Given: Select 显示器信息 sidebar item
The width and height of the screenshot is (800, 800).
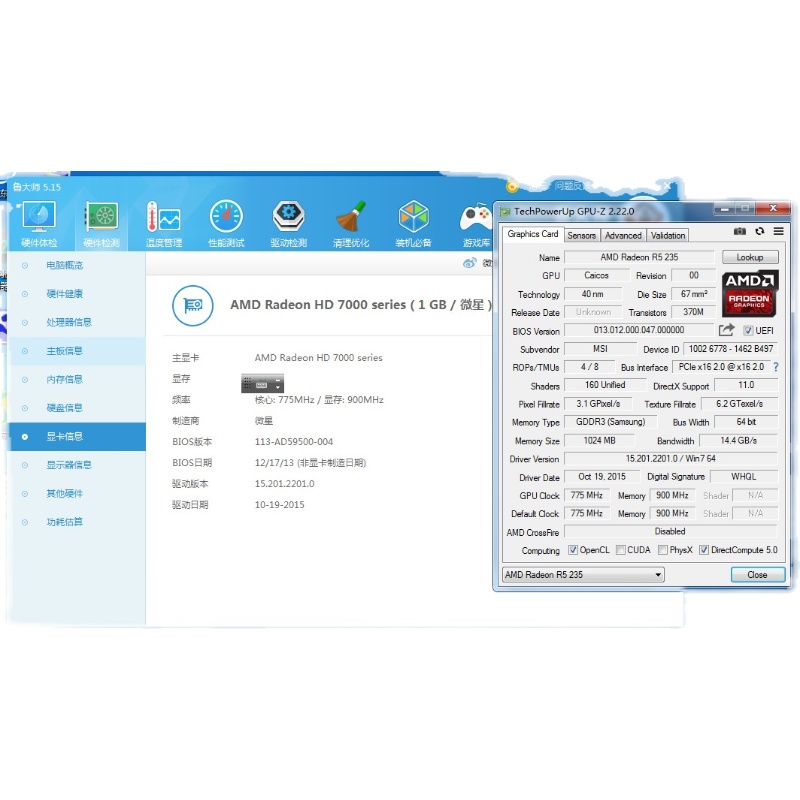Looking at the screenshot, I should (77, 465).
